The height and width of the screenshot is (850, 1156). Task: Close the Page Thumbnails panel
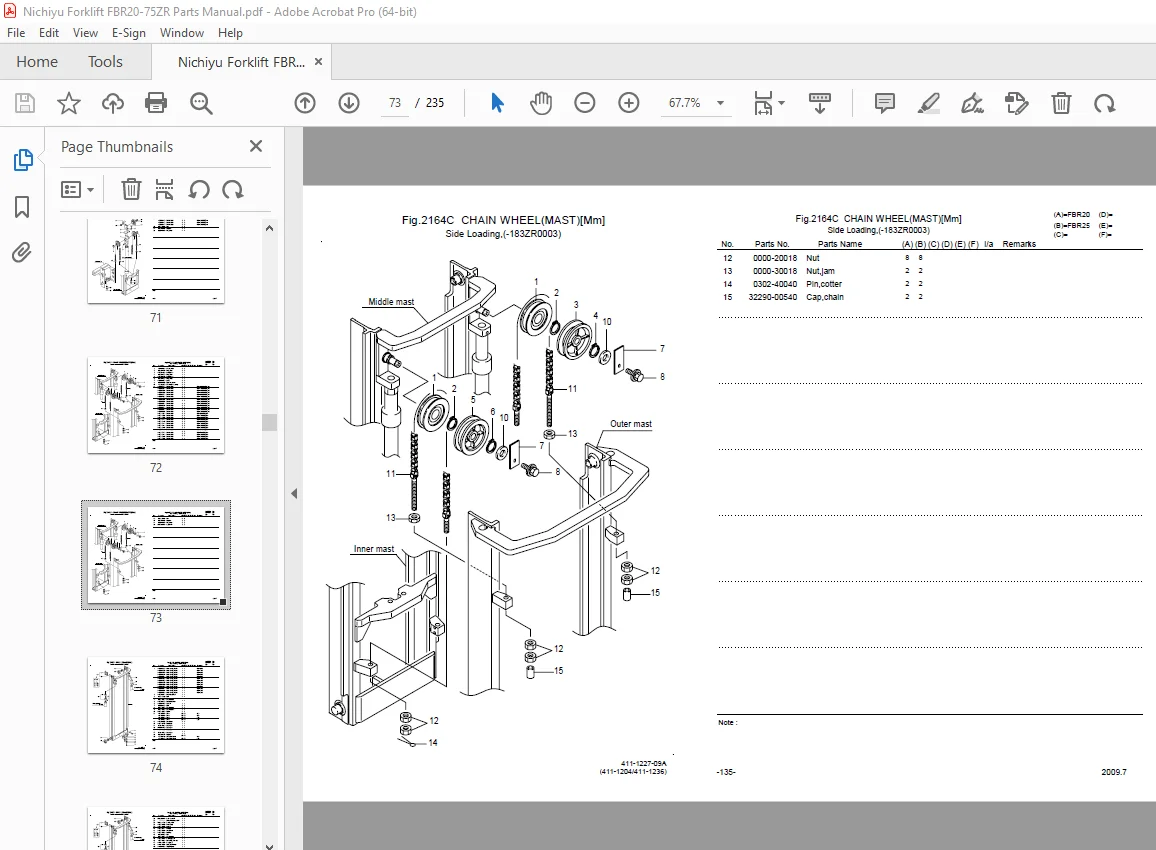pos(256,146)
